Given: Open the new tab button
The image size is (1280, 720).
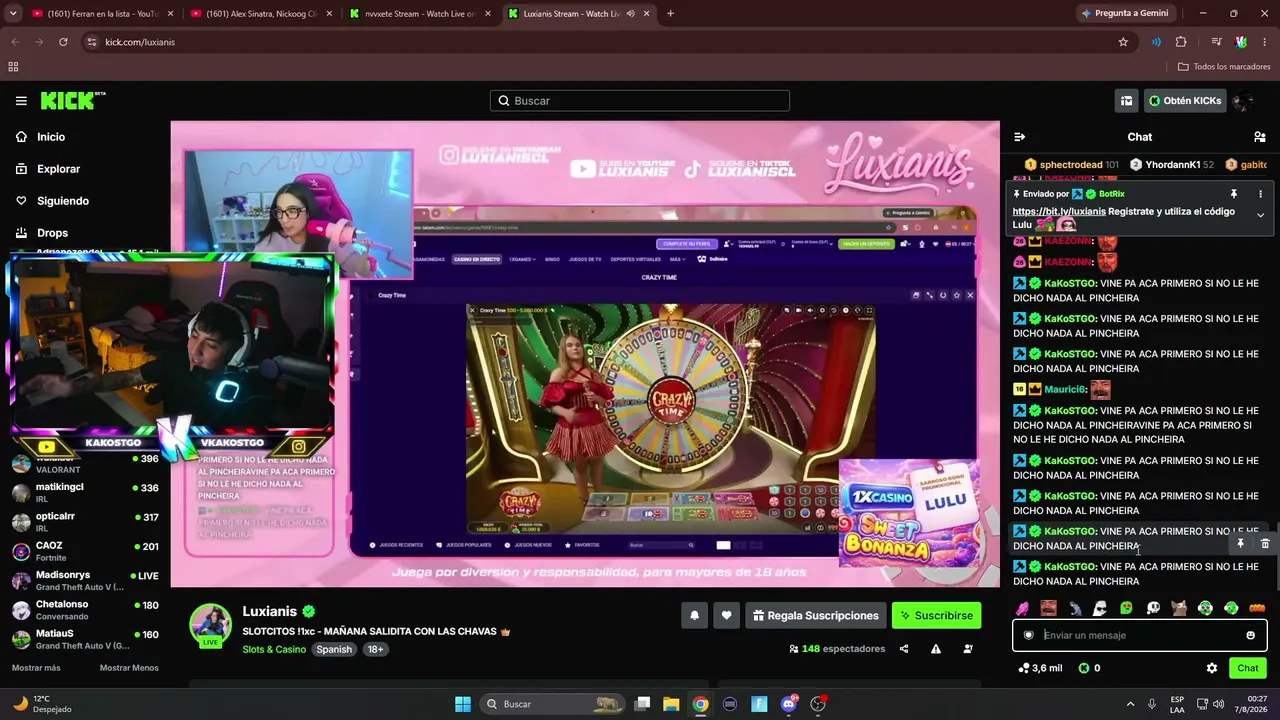Looking at the screenshot, I should point(670,14).
